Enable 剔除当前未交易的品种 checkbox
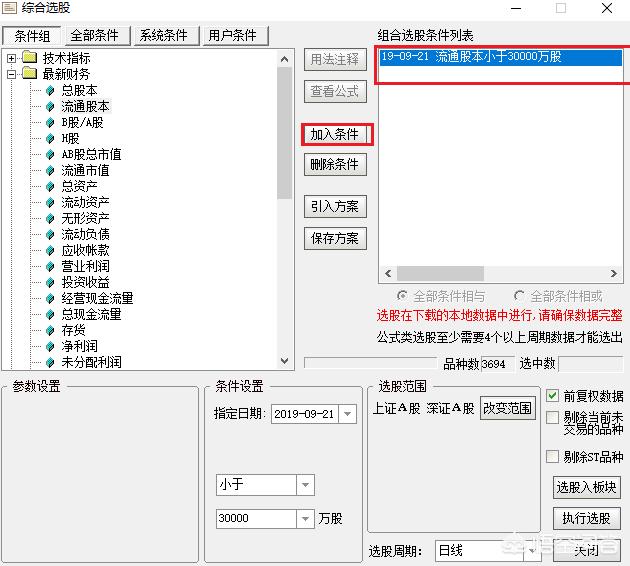 553,418
